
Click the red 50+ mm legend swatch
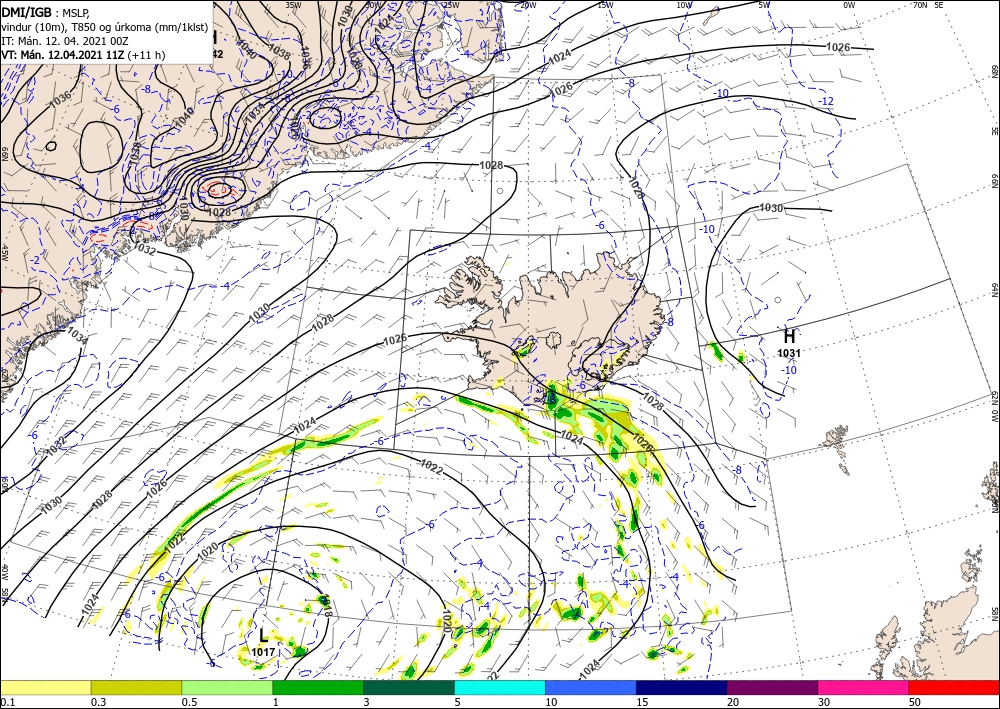click(x=954, y=687)
